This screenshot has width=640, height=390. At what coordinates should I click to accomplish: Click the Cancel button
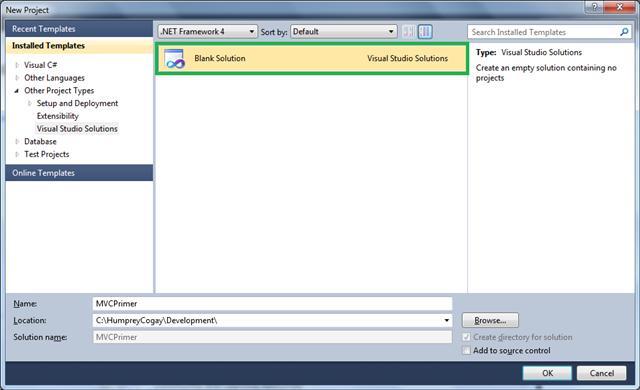click(601, 373)
